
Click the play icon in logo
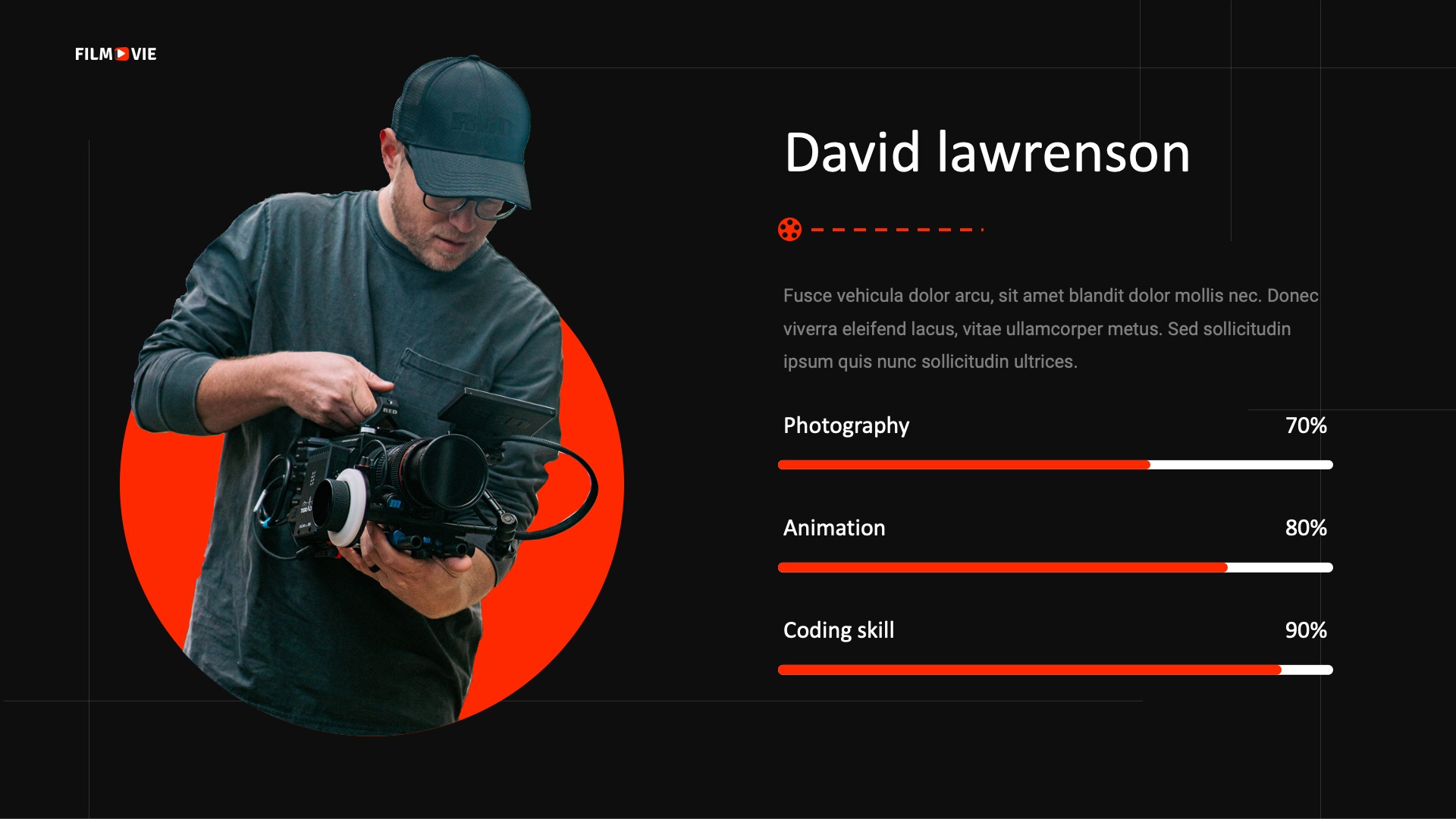tap(122, 54)
